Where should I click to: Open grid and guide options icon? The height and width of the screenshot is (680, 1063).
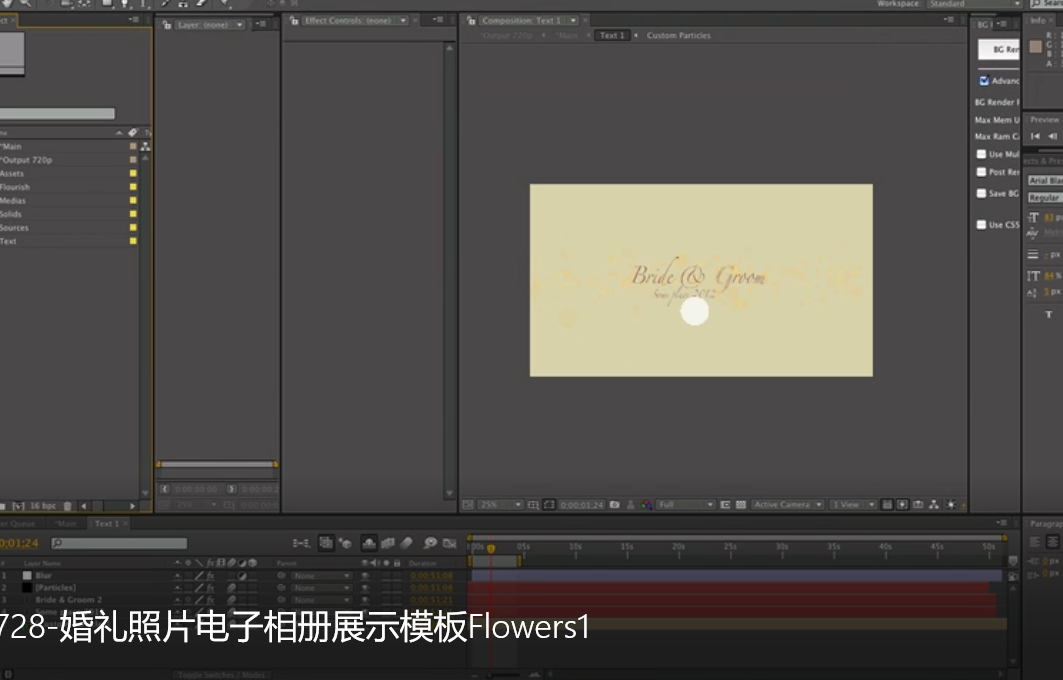click(x=534, y=504)
